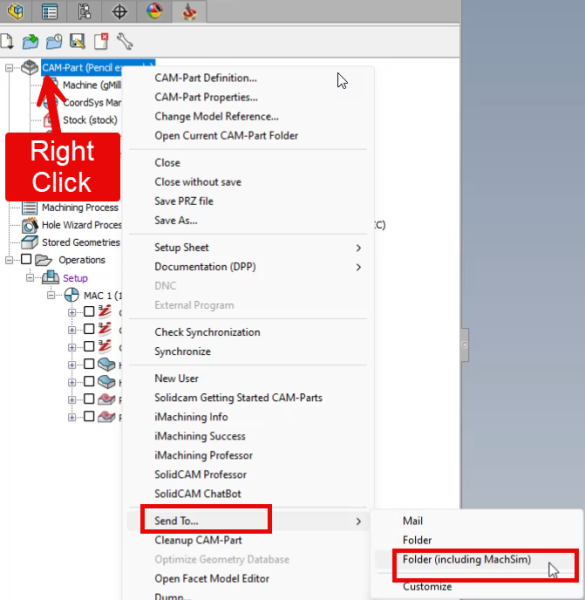This screenshot has width=585, height=600.
Task: Choose Save As... from context menu
Action: click(x=176, y=220)
